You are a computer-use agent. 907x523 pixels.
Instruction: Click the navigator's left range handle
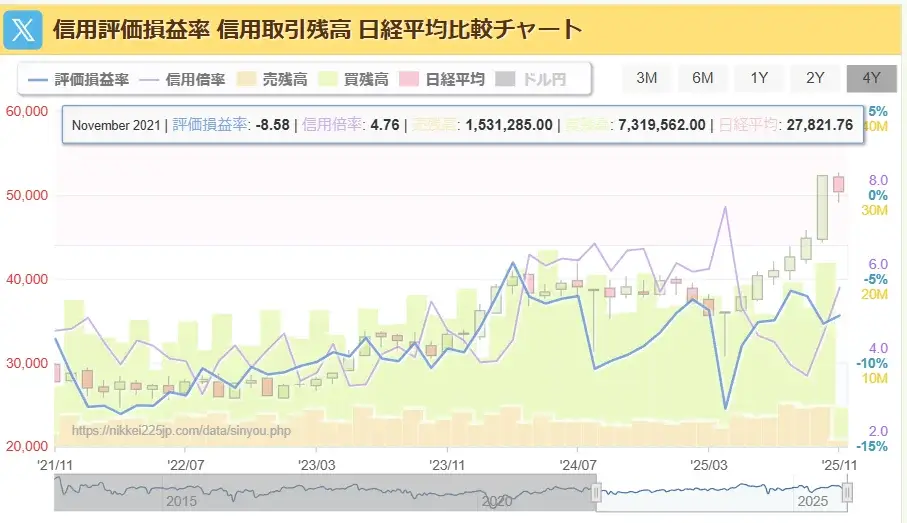596,492
